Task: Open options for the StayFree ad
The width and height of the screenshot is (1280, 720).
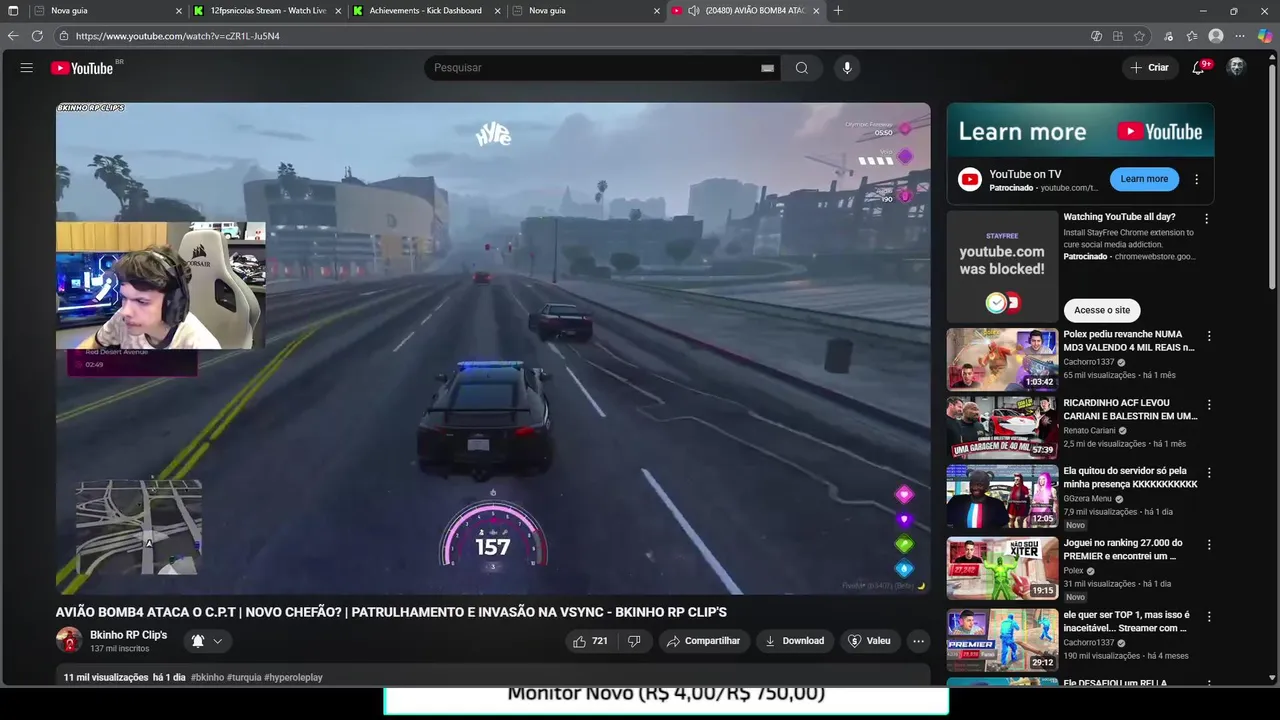Action: (x=1206, y=218)
